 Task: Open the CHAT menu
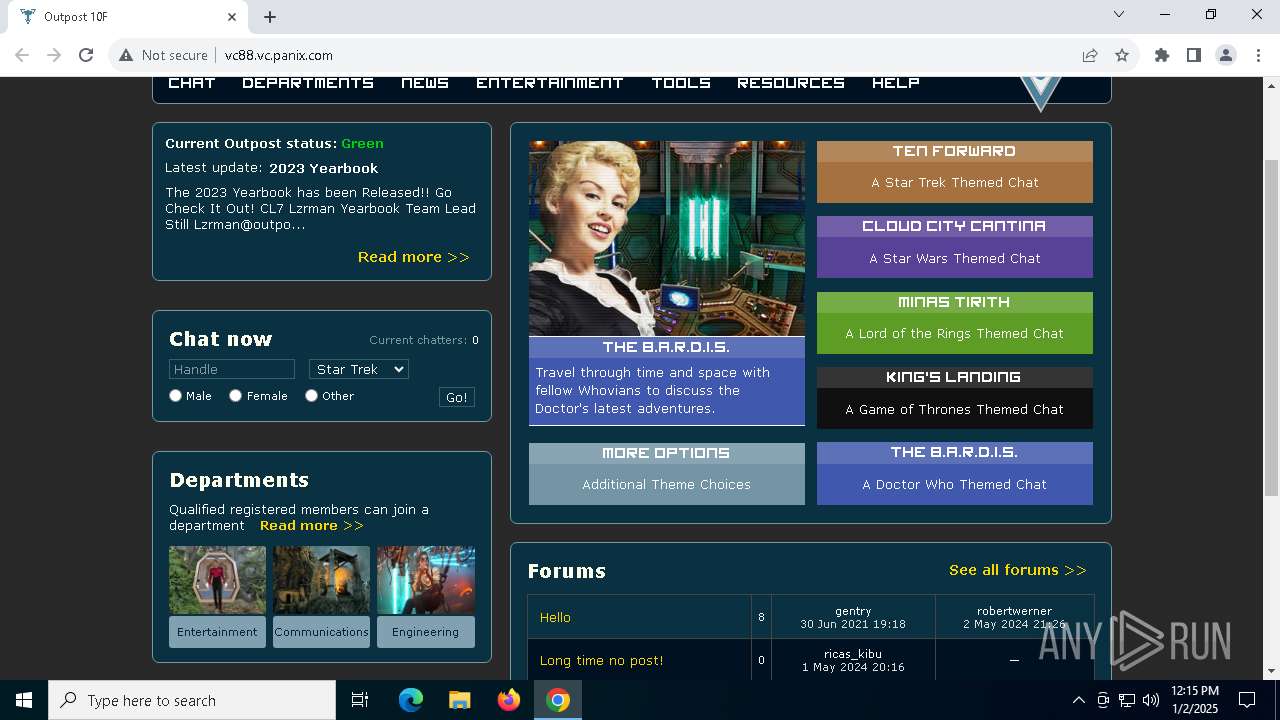pos(192,83)
